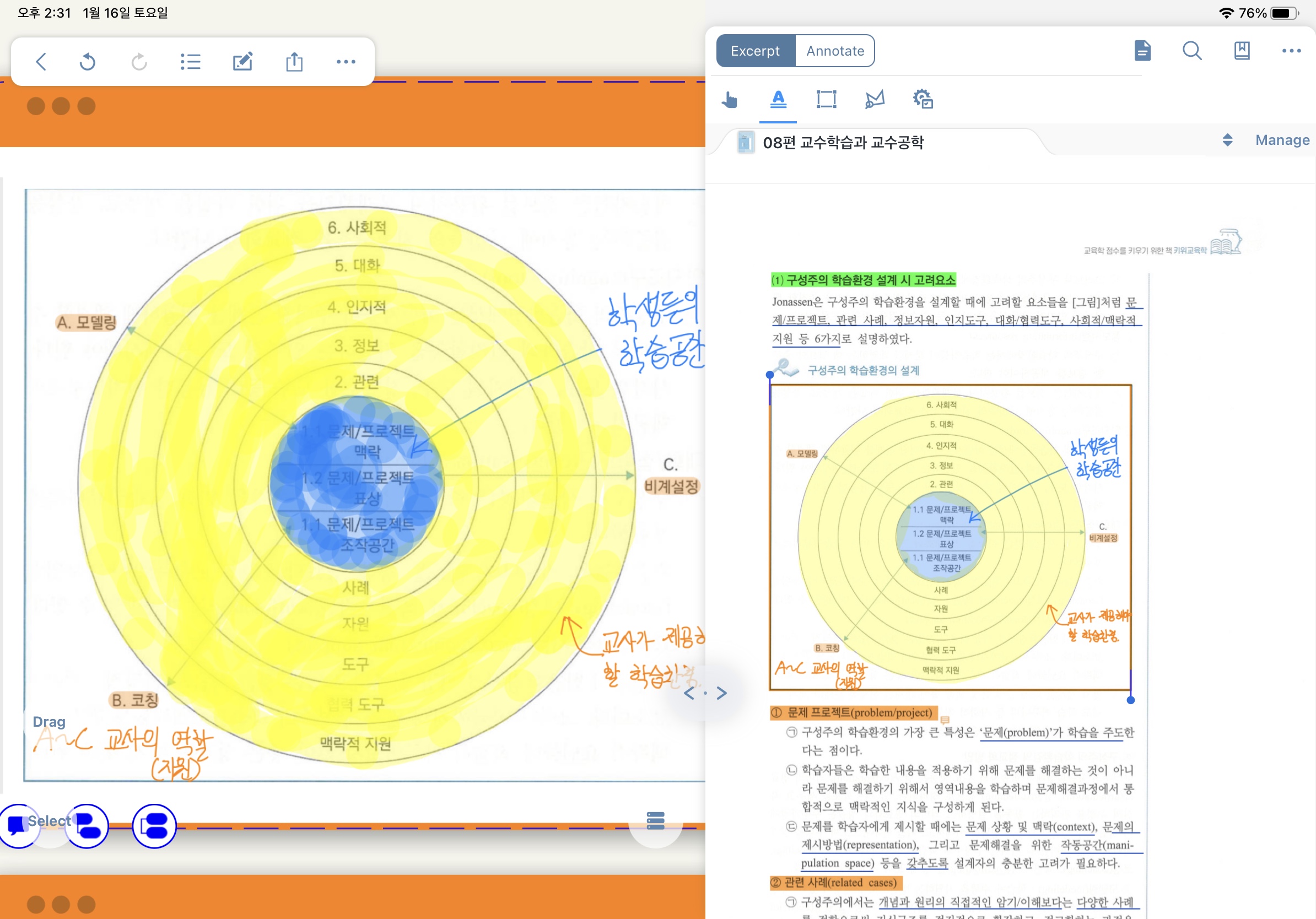Switch to Annotate mode
1316x919 pixels.
point(834,51)
